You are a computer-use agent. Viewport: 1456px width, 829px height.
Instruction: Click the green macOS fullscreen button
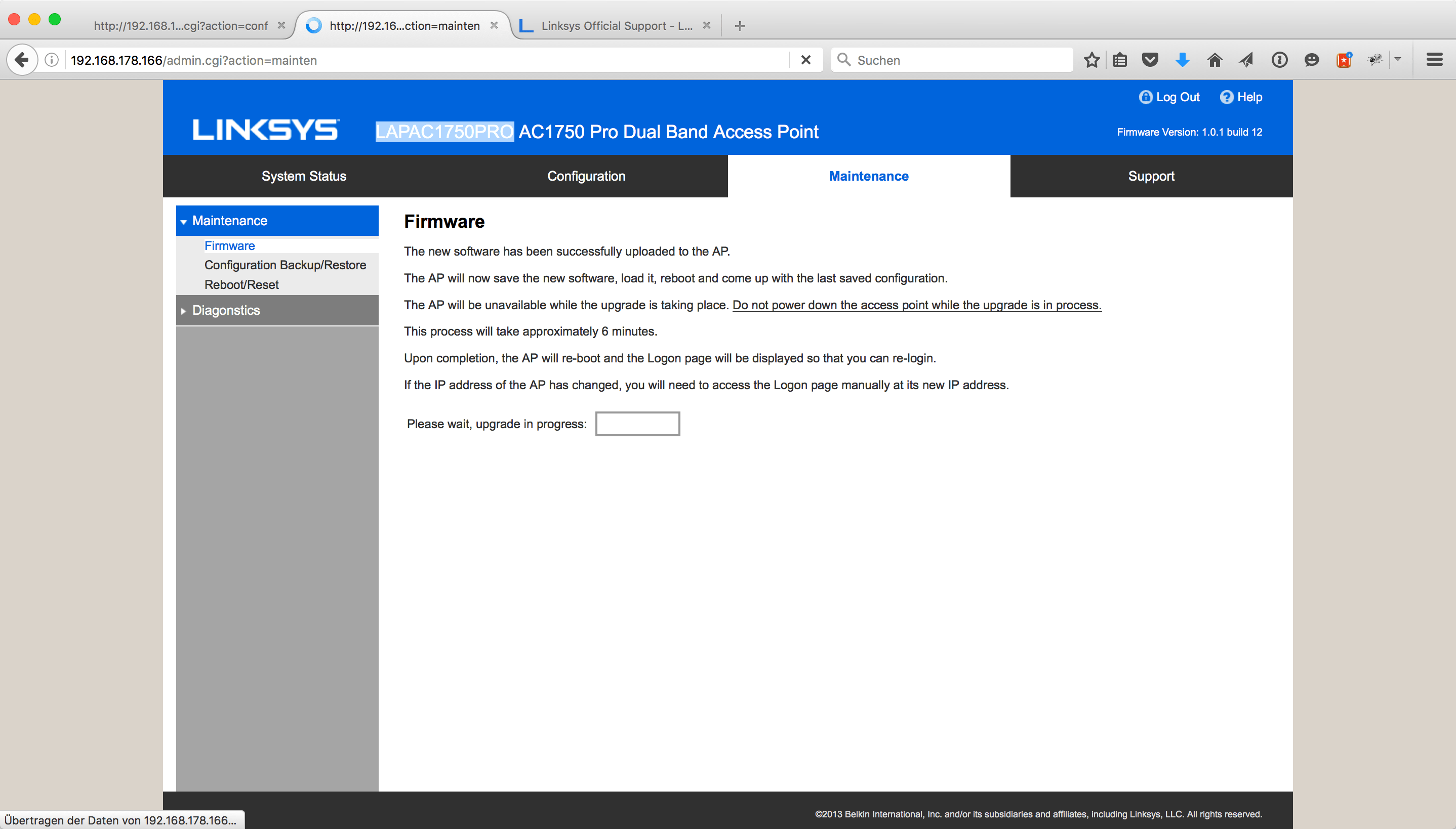(x=55, y=19)
